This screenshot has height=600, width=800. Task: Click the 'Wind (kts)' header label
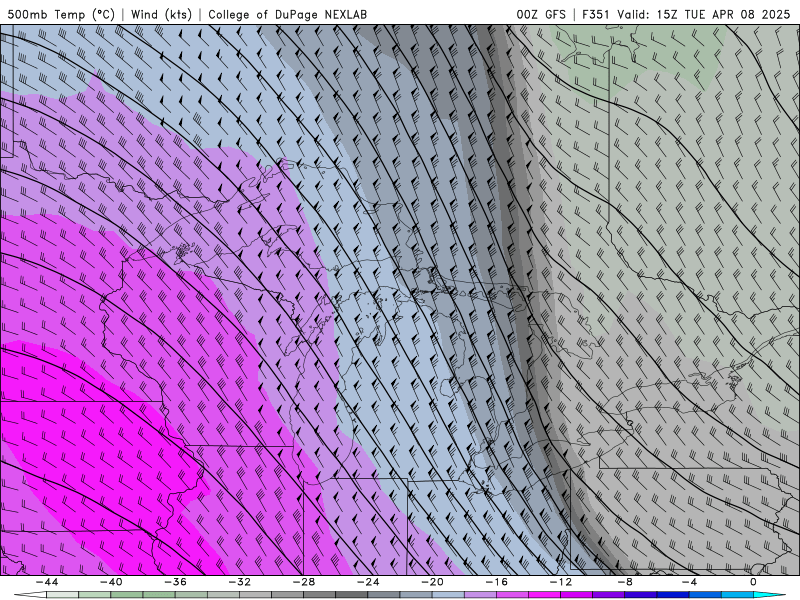[161, 14]
